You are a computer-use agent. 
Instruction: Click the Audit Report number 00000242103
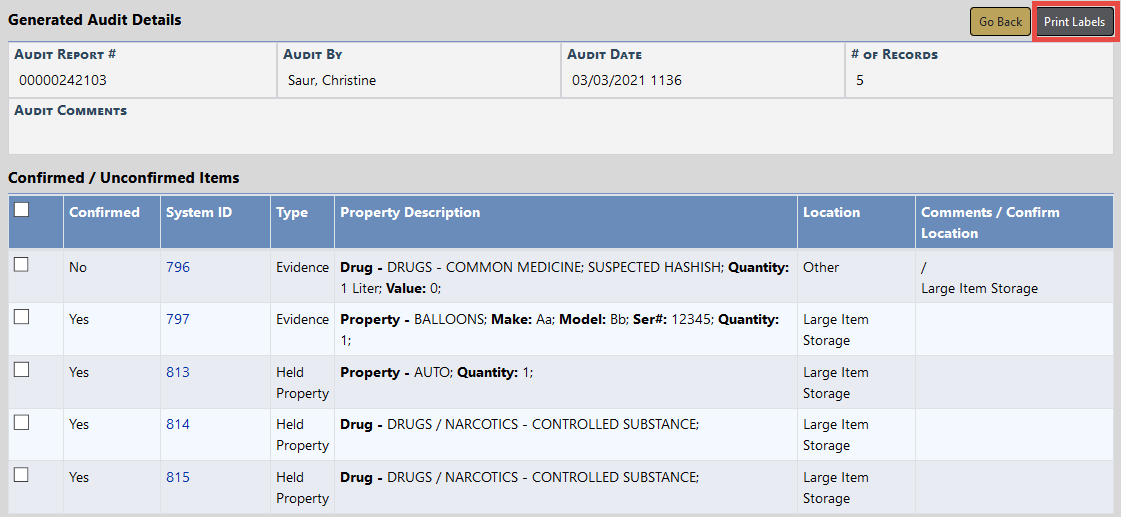(x=63, y=80)
